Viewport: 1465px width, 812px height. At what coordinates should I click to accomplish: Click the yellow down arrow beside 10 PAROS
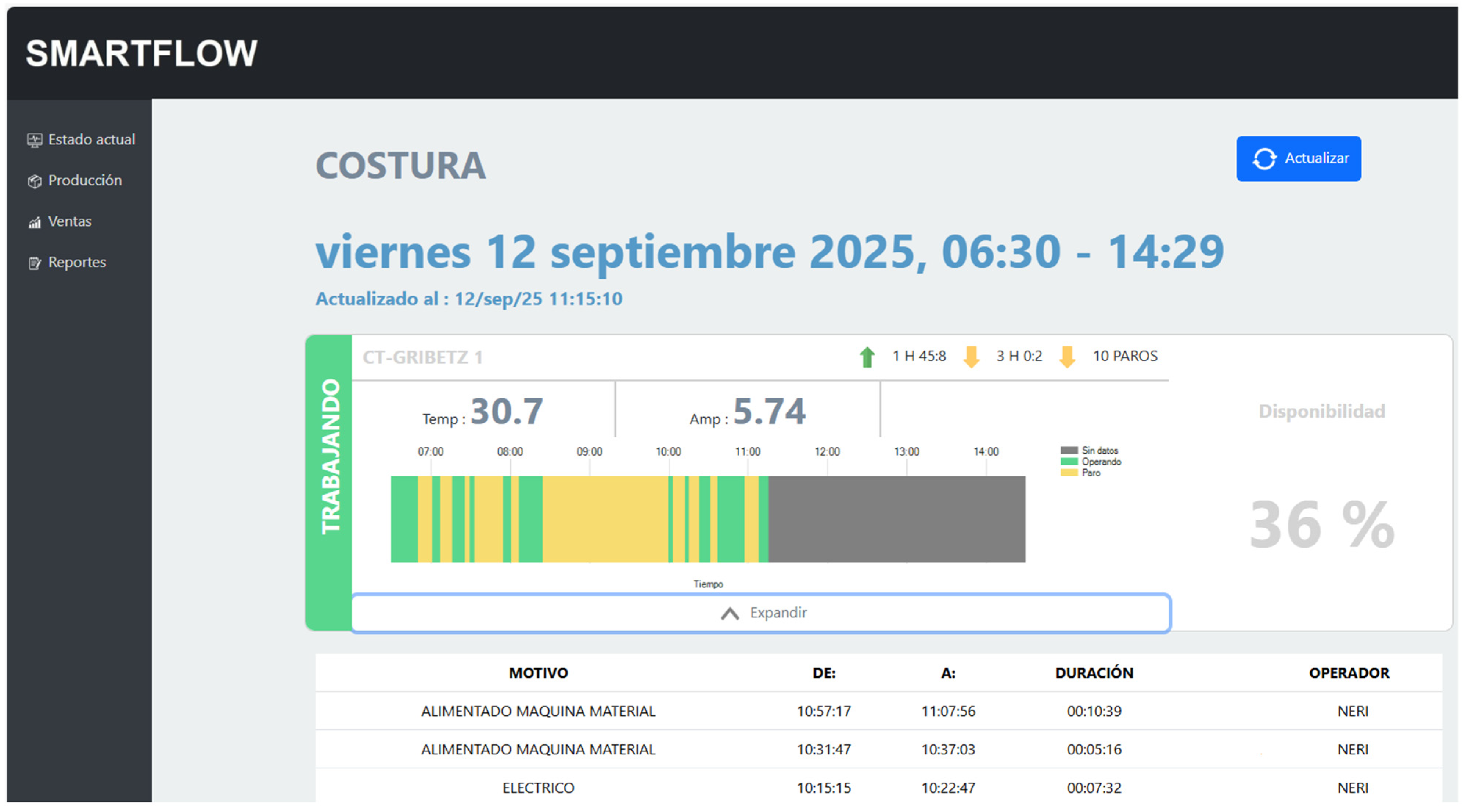(1067, 357)
